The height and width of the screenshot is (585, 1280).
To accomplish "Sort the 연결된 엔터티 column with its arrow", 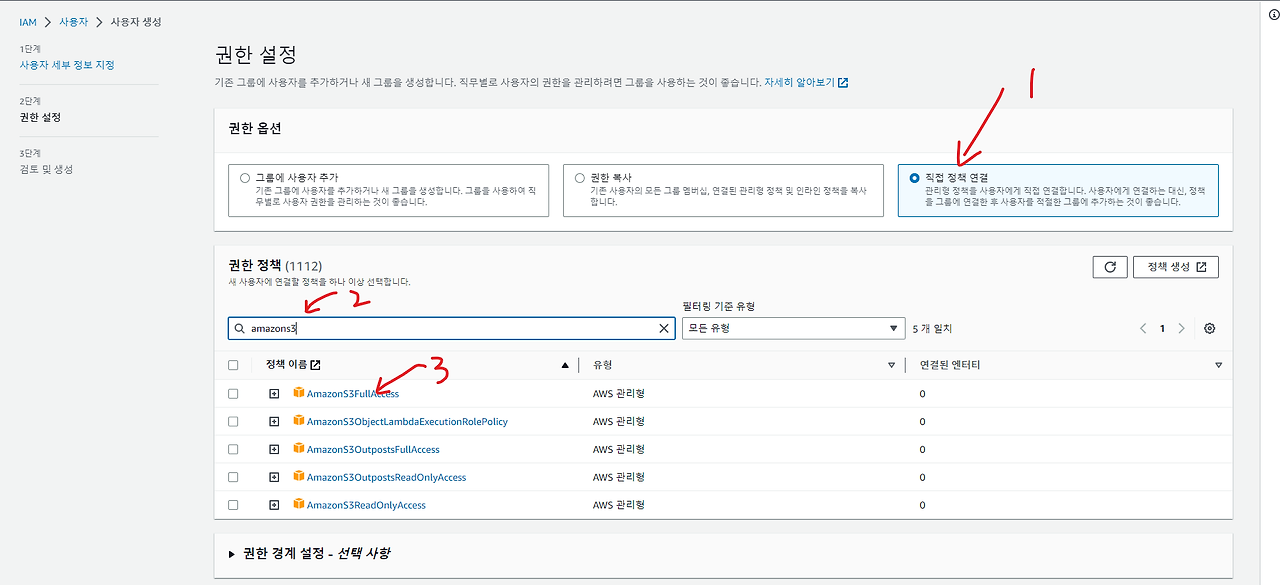I will click(x=1218, y=365).
